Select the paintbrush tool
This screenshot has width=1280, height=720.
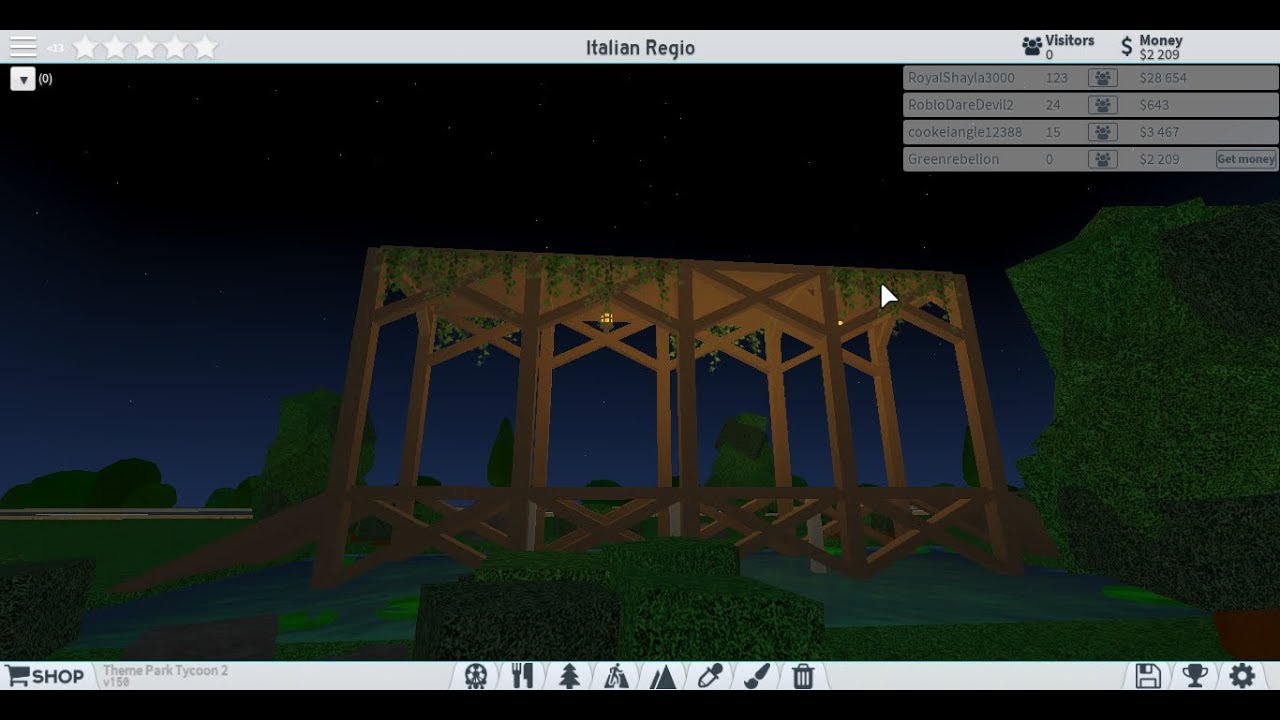pos(757,676)
